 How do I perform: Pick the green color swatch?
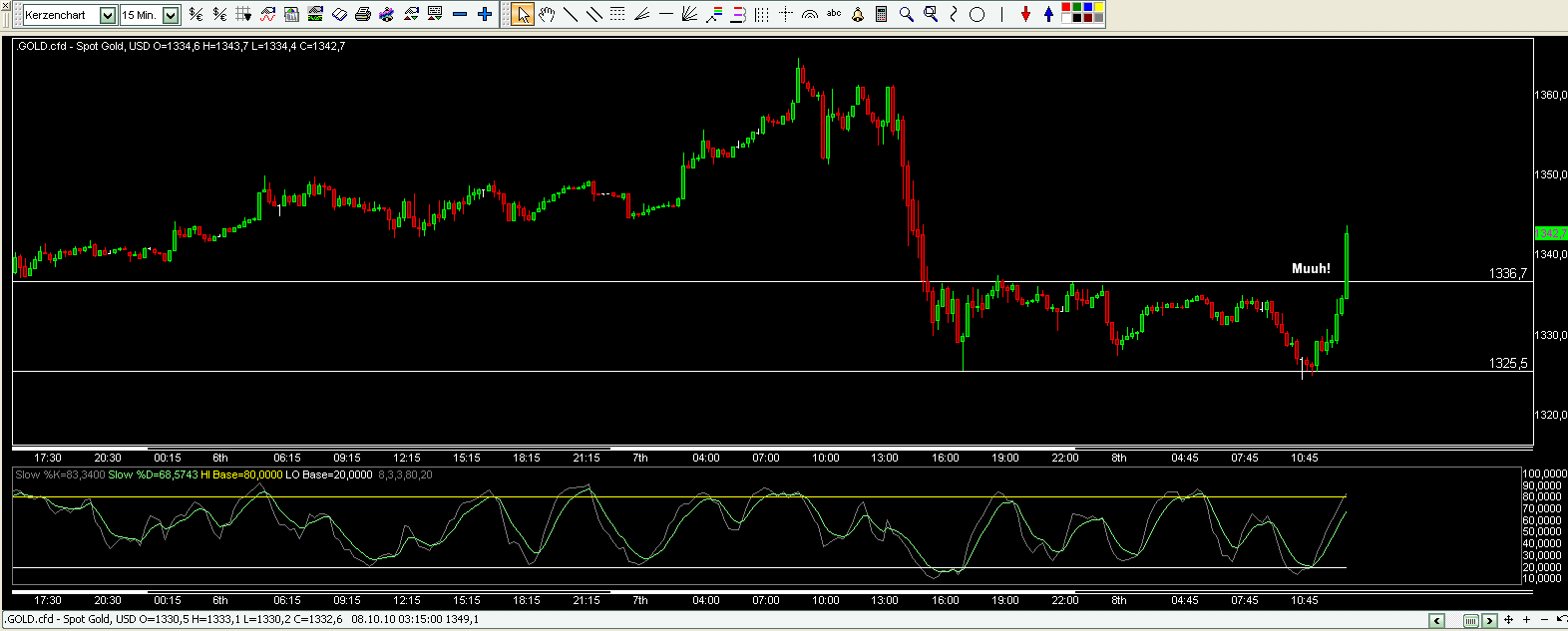point(1077,7)
